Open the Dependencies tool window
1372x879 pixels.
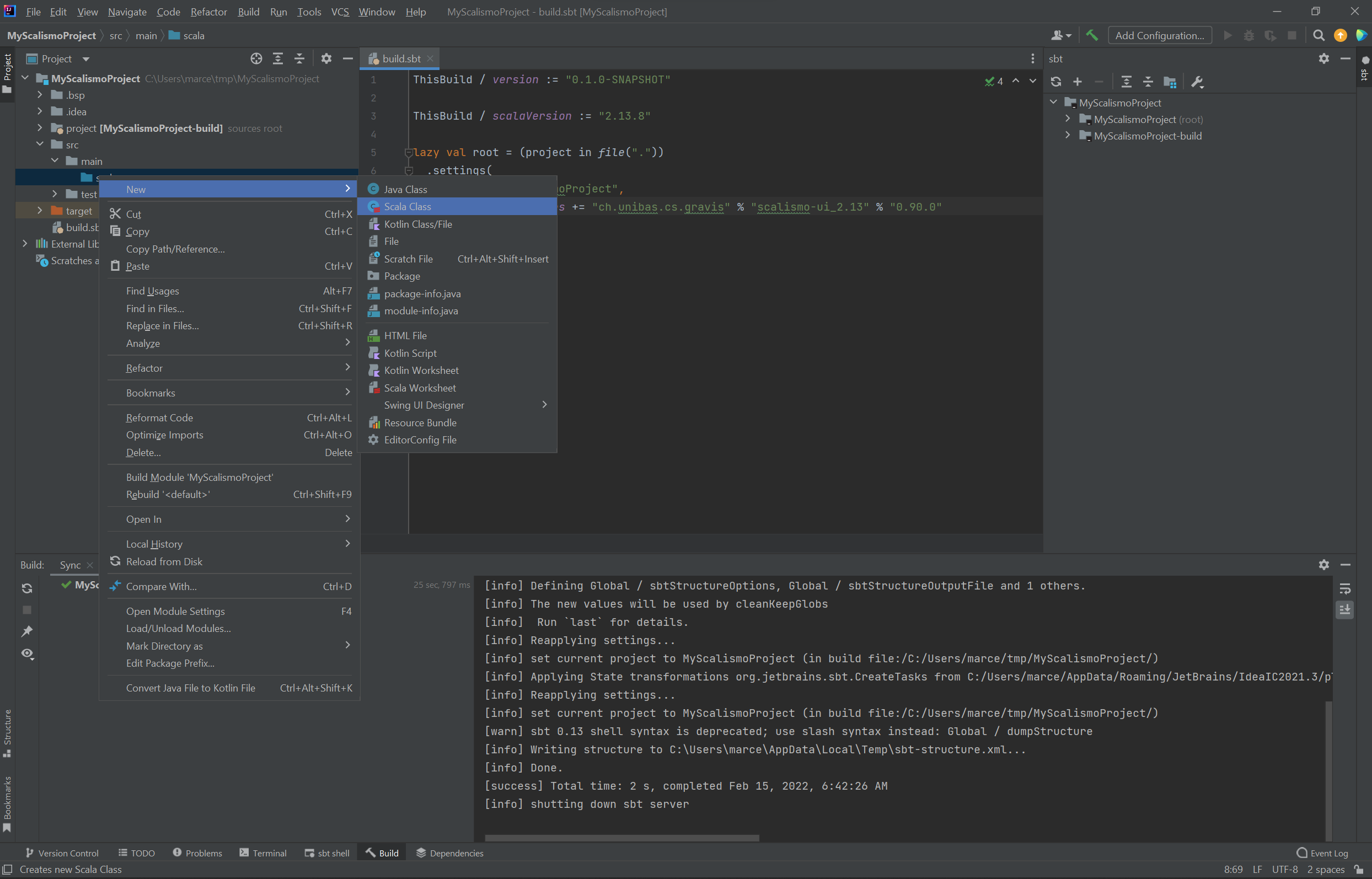click(450, 853)
